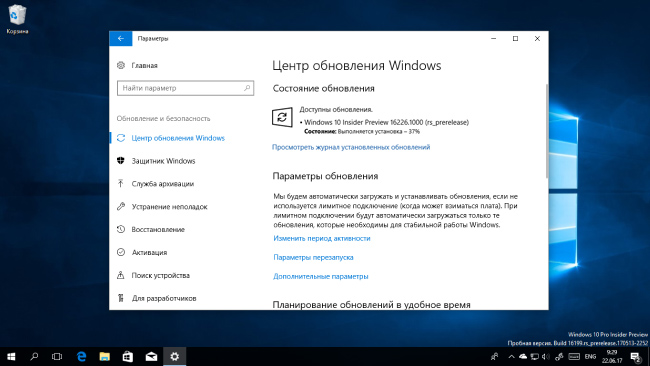Open the Корзина recycle bin on desktop

[x=17, y=19]
